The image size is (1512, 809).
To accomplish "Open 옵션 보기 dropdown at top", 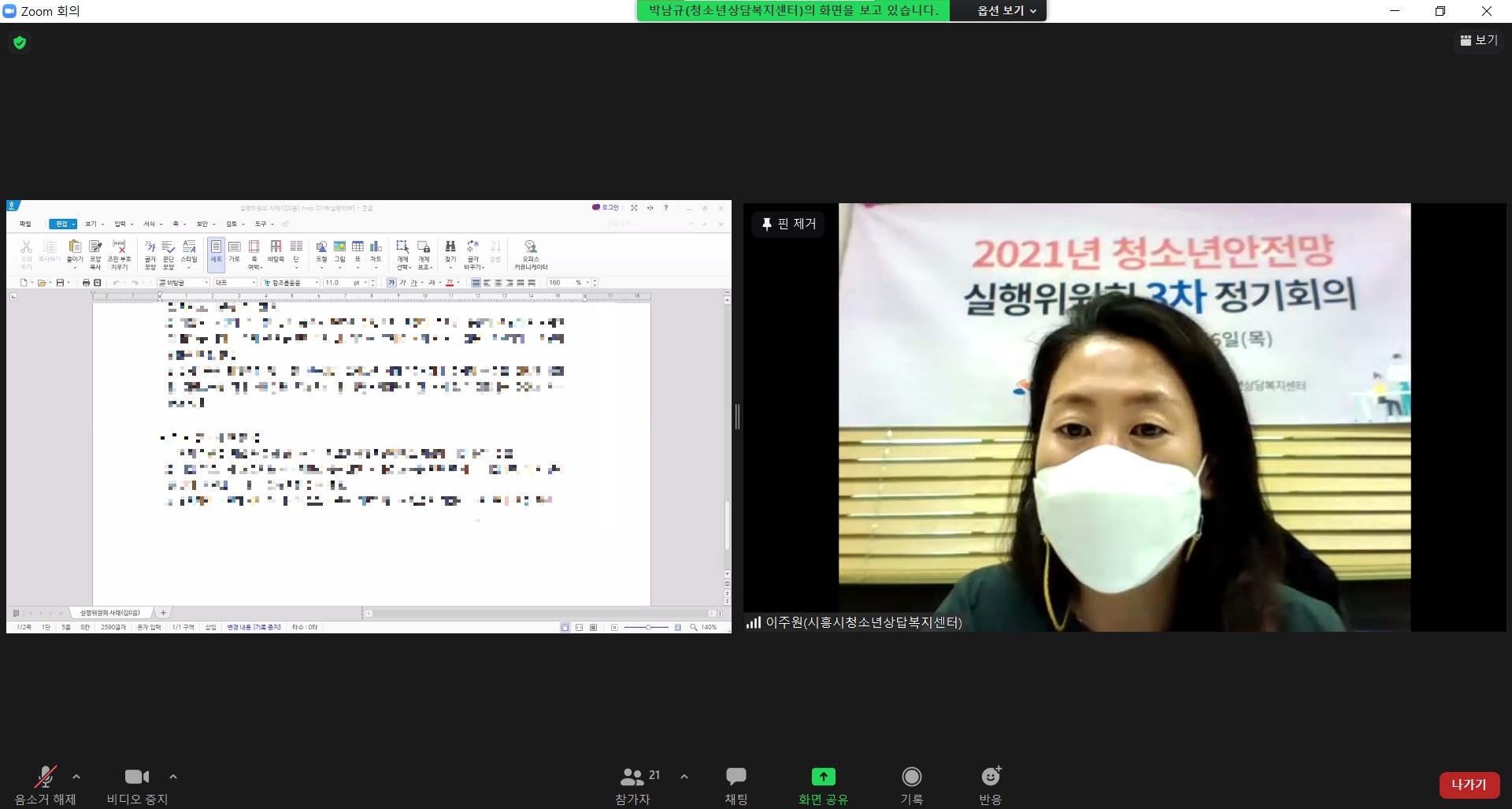I will tap(1006, 10).
